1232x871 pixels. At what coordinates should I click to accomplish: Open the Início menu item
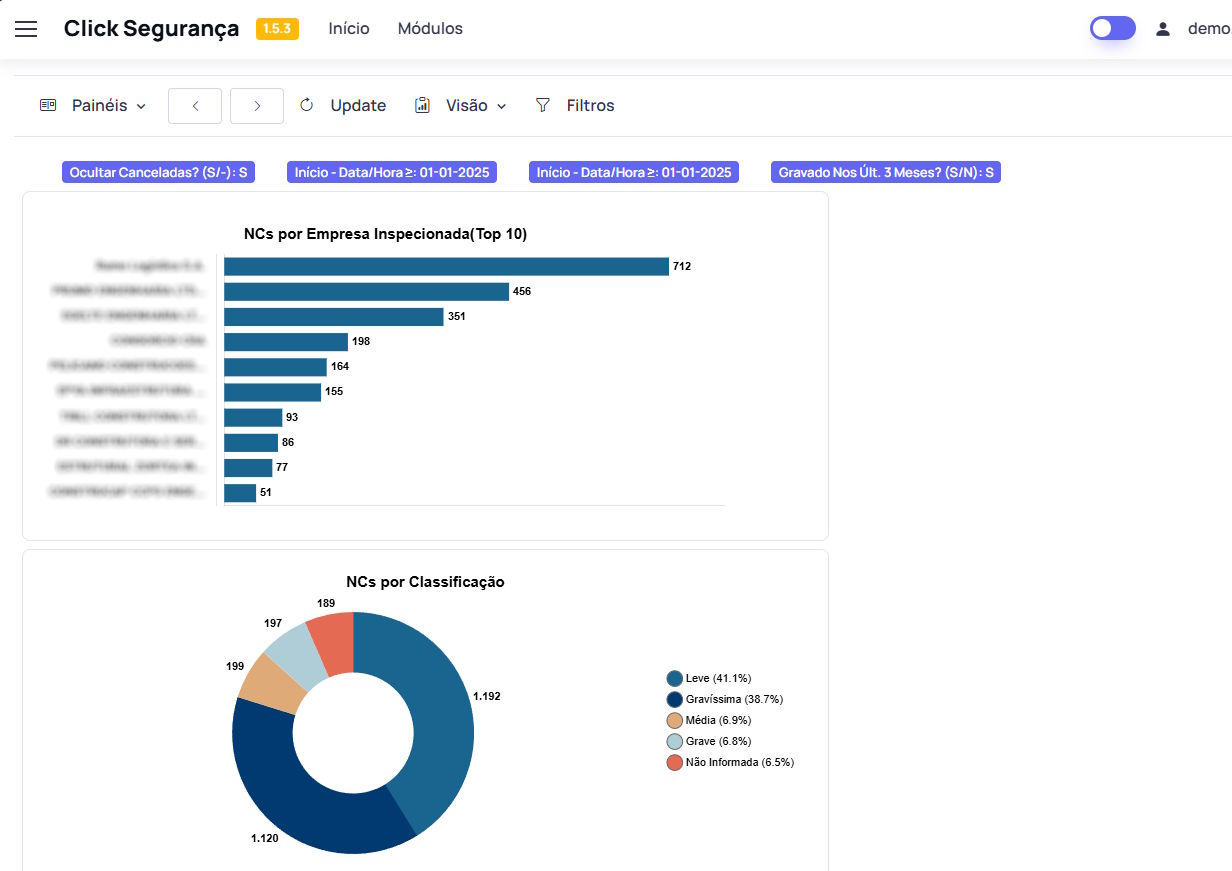349,29
